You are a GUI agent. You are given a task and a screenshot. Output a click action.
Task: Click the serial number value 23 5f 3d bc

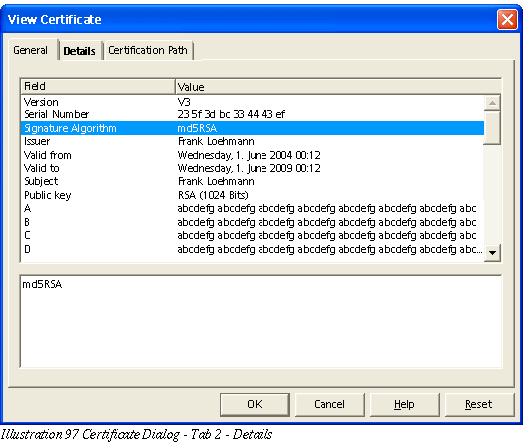[x=231, y=114]
